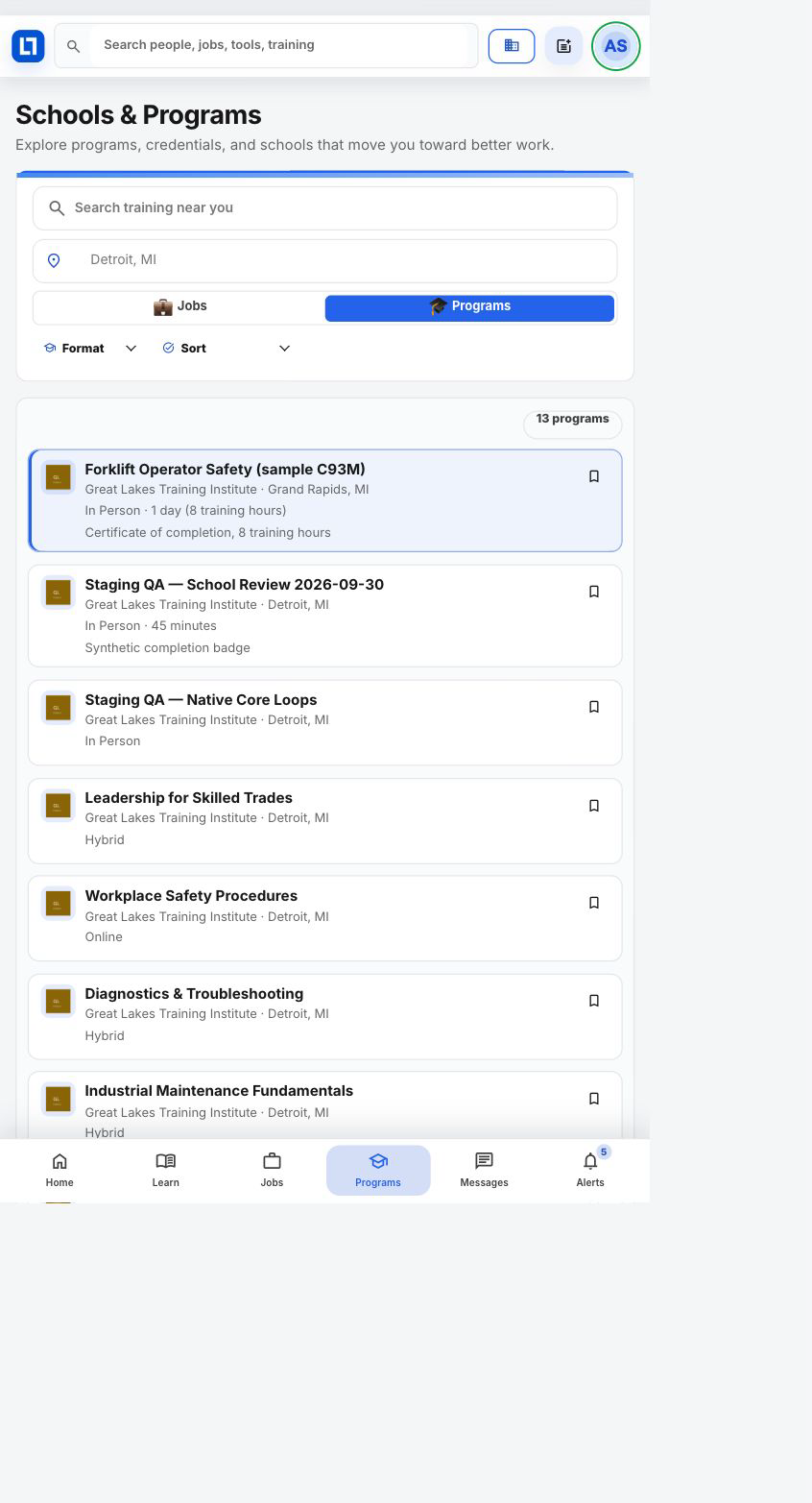Screen dimensions: 812x1503
Task: Edit the Detroit, MI location field
Action: [x=324, y=260]
